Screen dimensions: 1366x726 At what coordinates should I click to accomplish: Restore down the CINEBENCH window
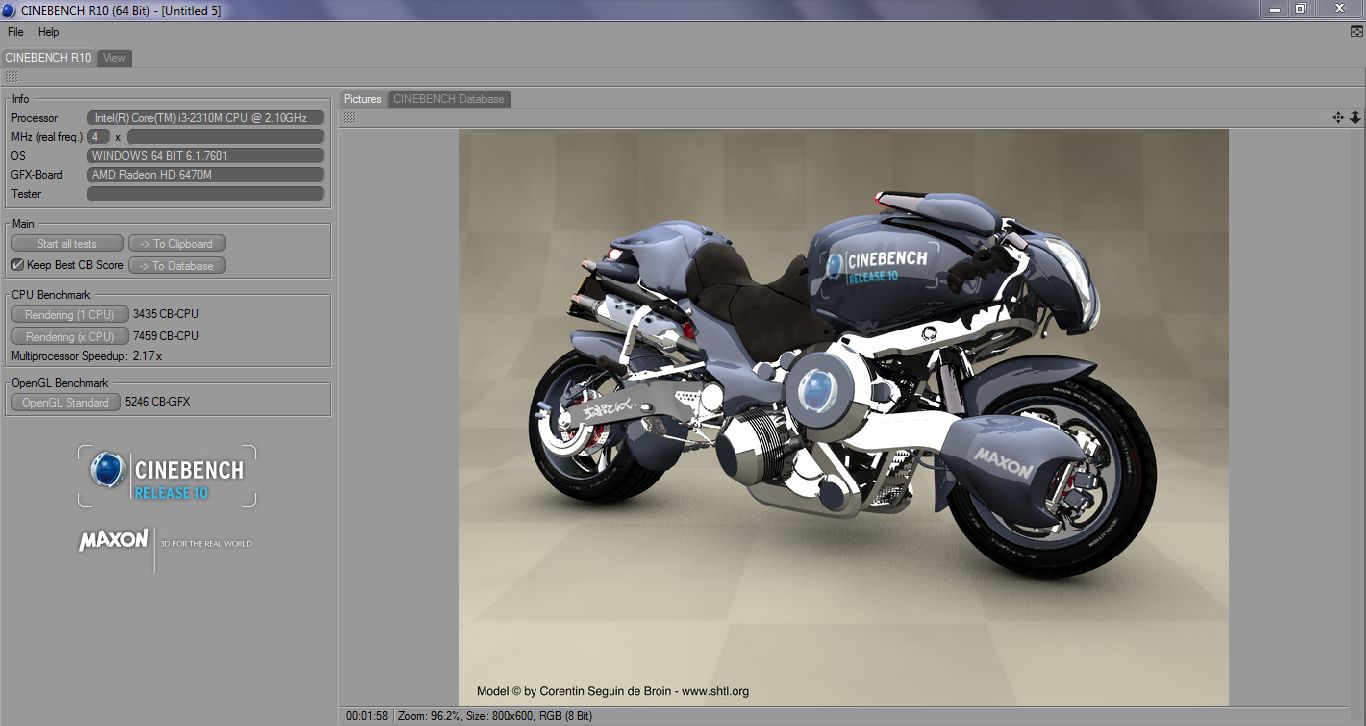point(1300,8)
